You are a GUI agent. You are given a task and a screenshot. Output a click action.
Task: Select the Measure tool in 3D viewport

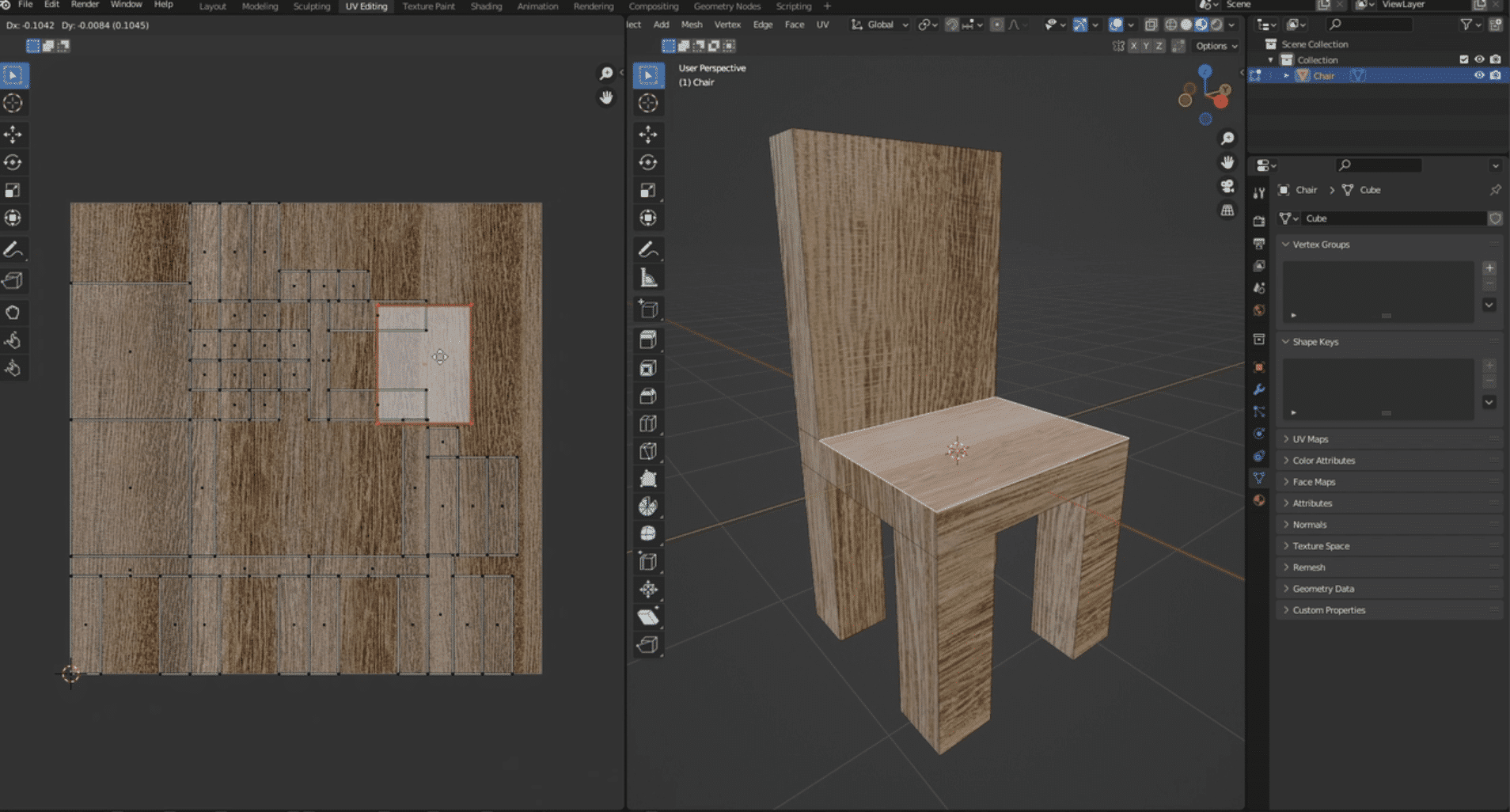coord(648,278)
